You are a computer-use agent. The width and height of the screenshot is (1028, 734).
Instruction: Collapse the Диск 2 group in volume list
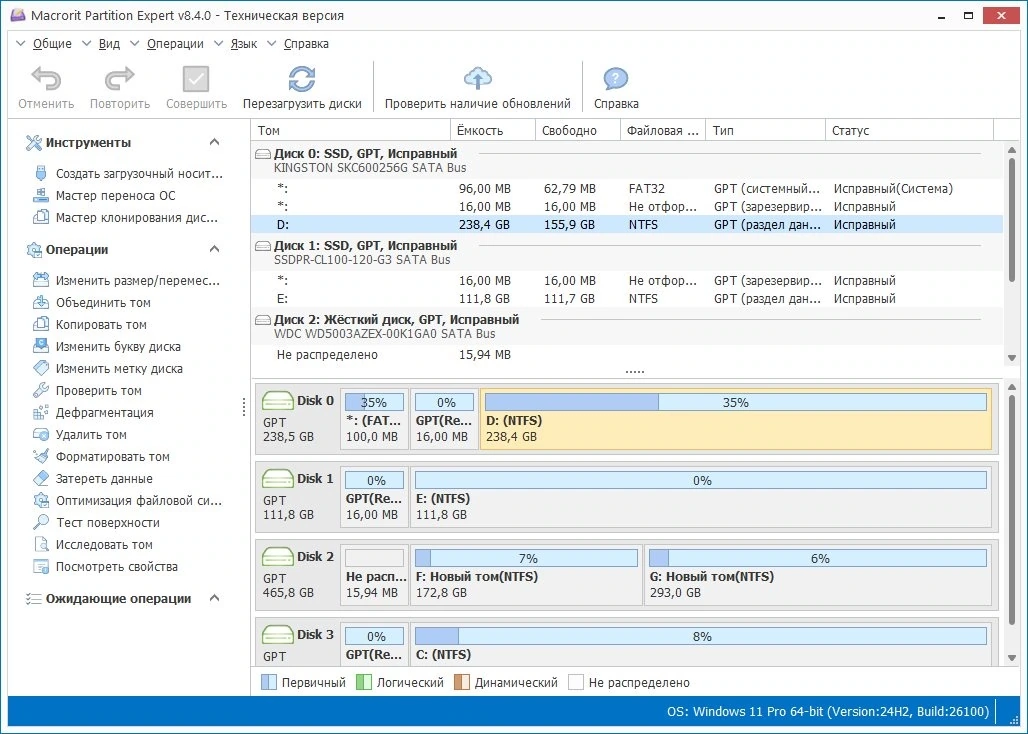[262, 320]
